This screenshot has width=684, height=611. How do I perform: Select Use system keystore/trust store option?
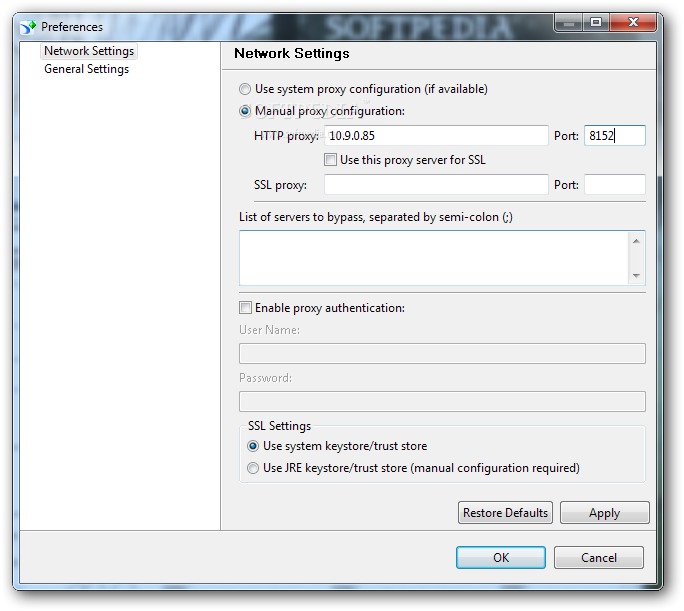pyautogui.click(x=253, y=446)
